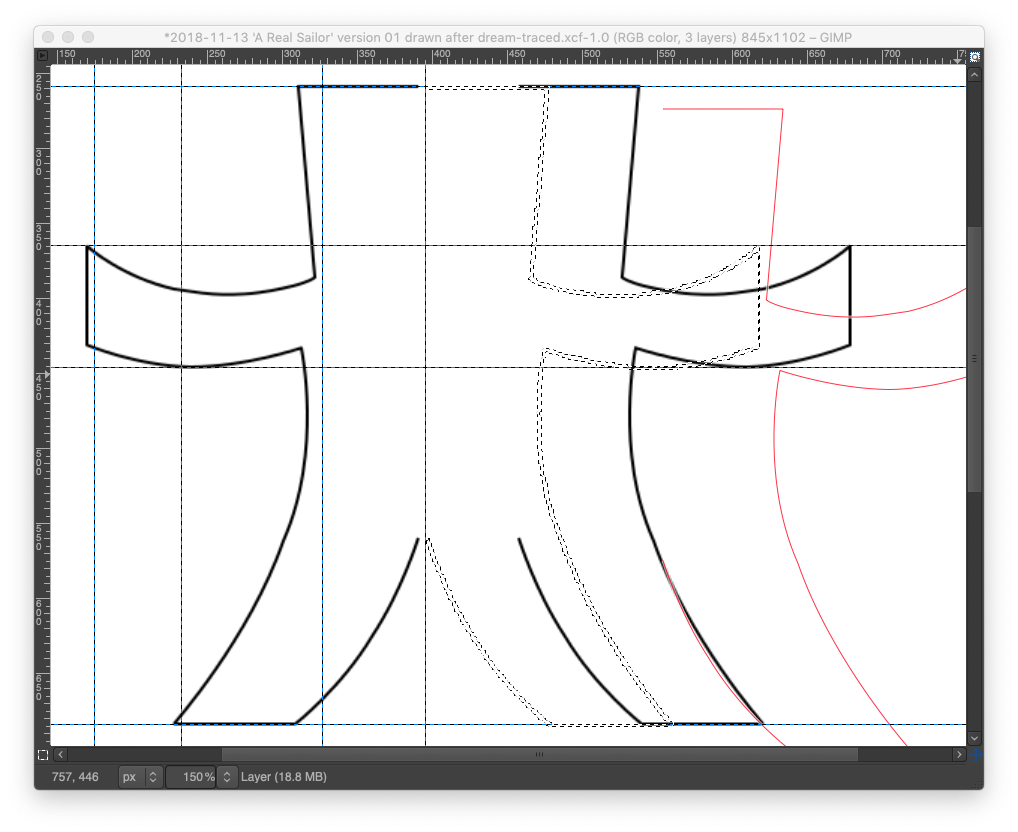1018x832 pixels.
Task: Click the yellow macOS minimize window button
Action: (x=68, y=36)
